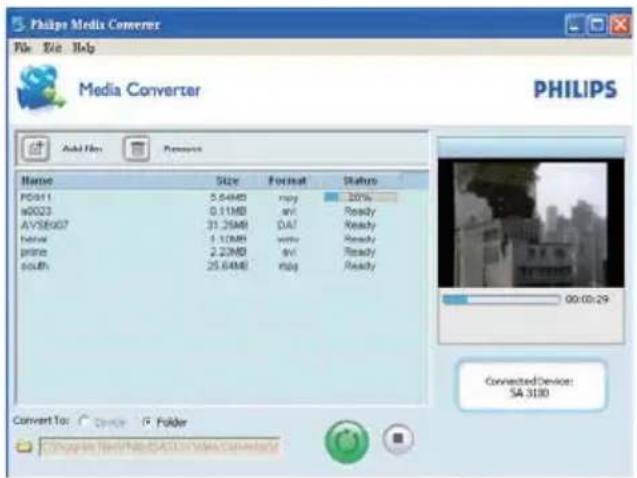
Task: Select the south file row
Action: 221,266
